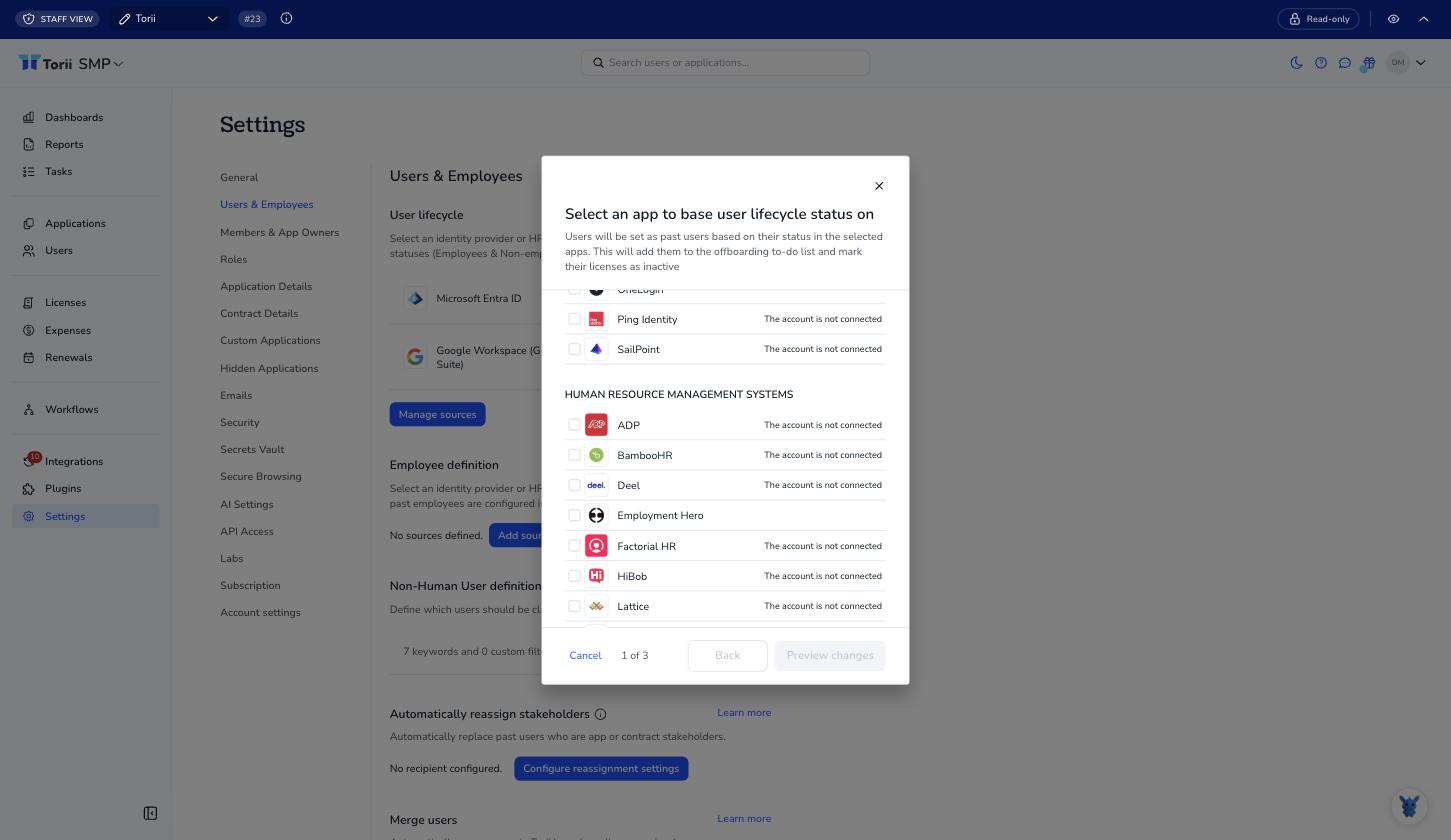This screenshot has height=840, width=1451.
Task: Click the Reports sidebar icon
Action: [x=28, y=144]
